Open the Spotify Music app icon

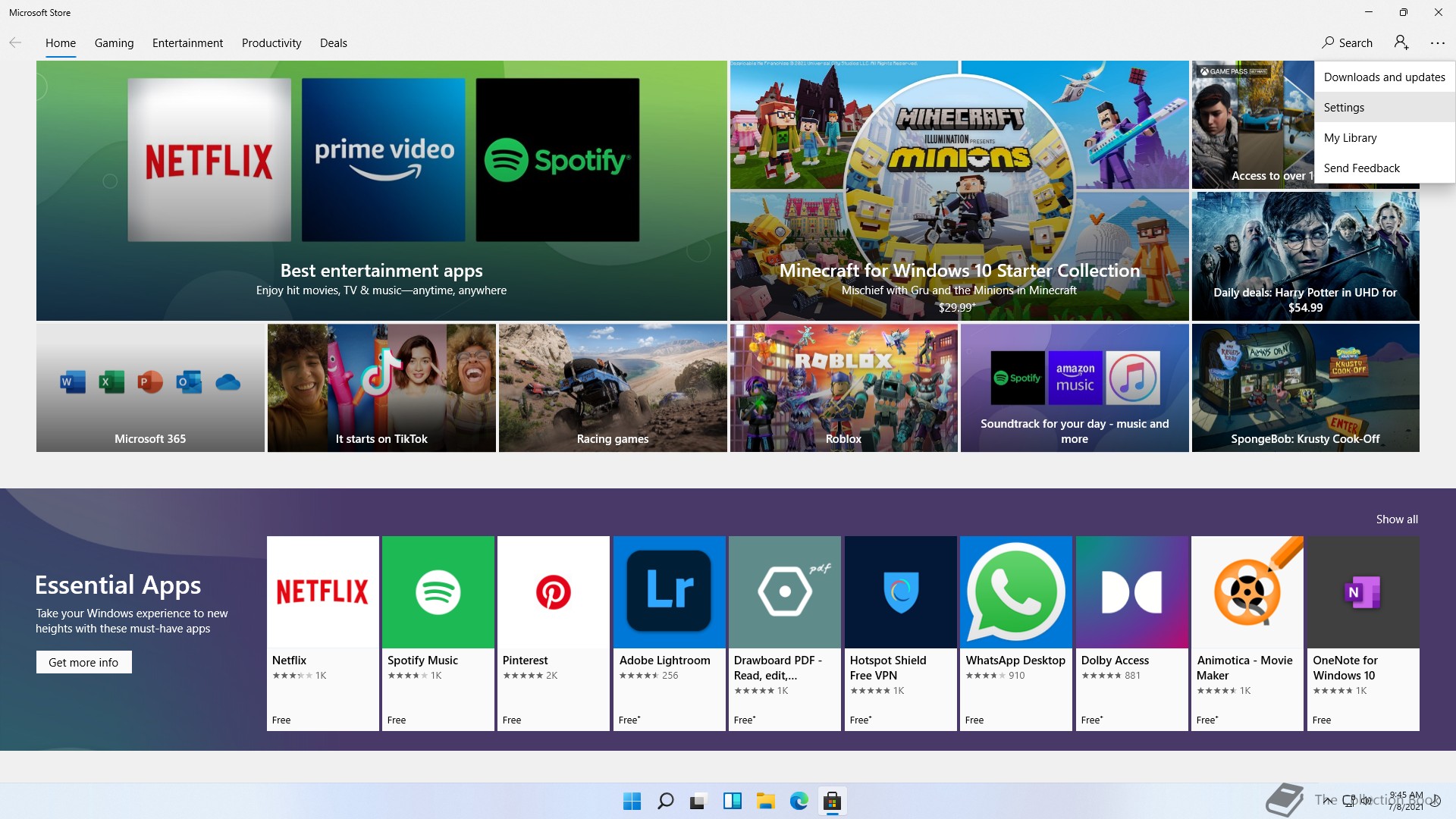(438, 592)
